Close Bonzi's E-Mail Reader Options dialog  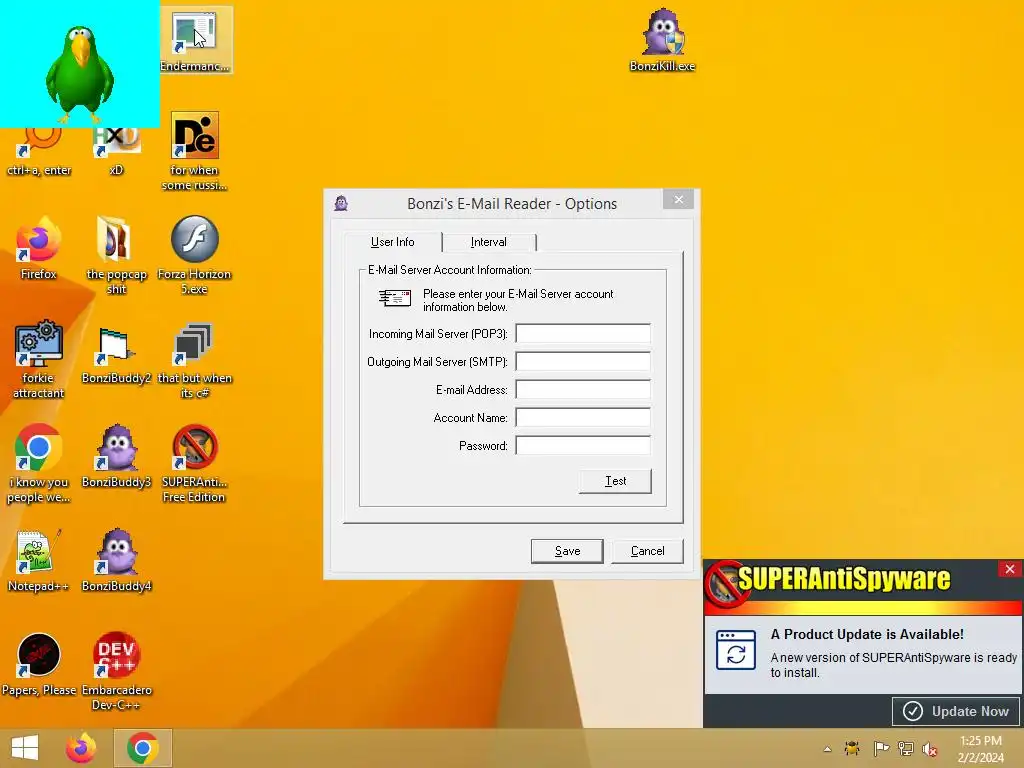(x=679, y=200)
